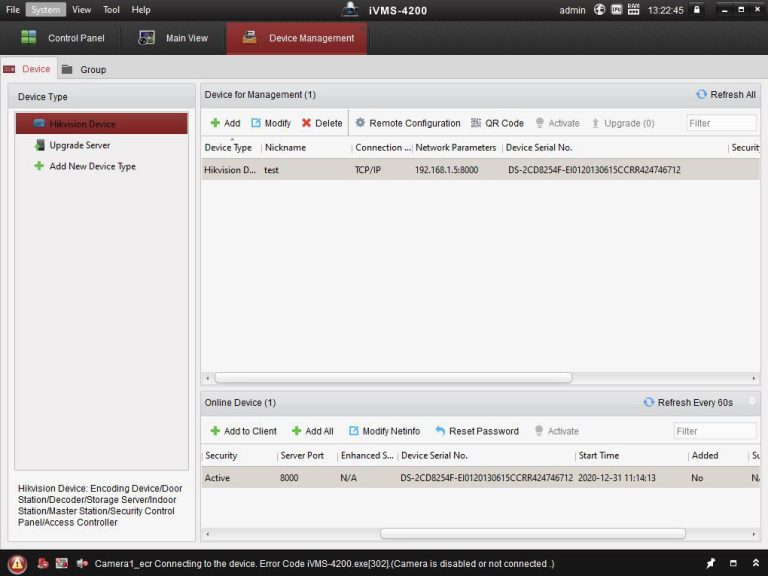Viewport: 768px width, 576px height.
Task: Open the Tool menu
Action: point(111,9)
